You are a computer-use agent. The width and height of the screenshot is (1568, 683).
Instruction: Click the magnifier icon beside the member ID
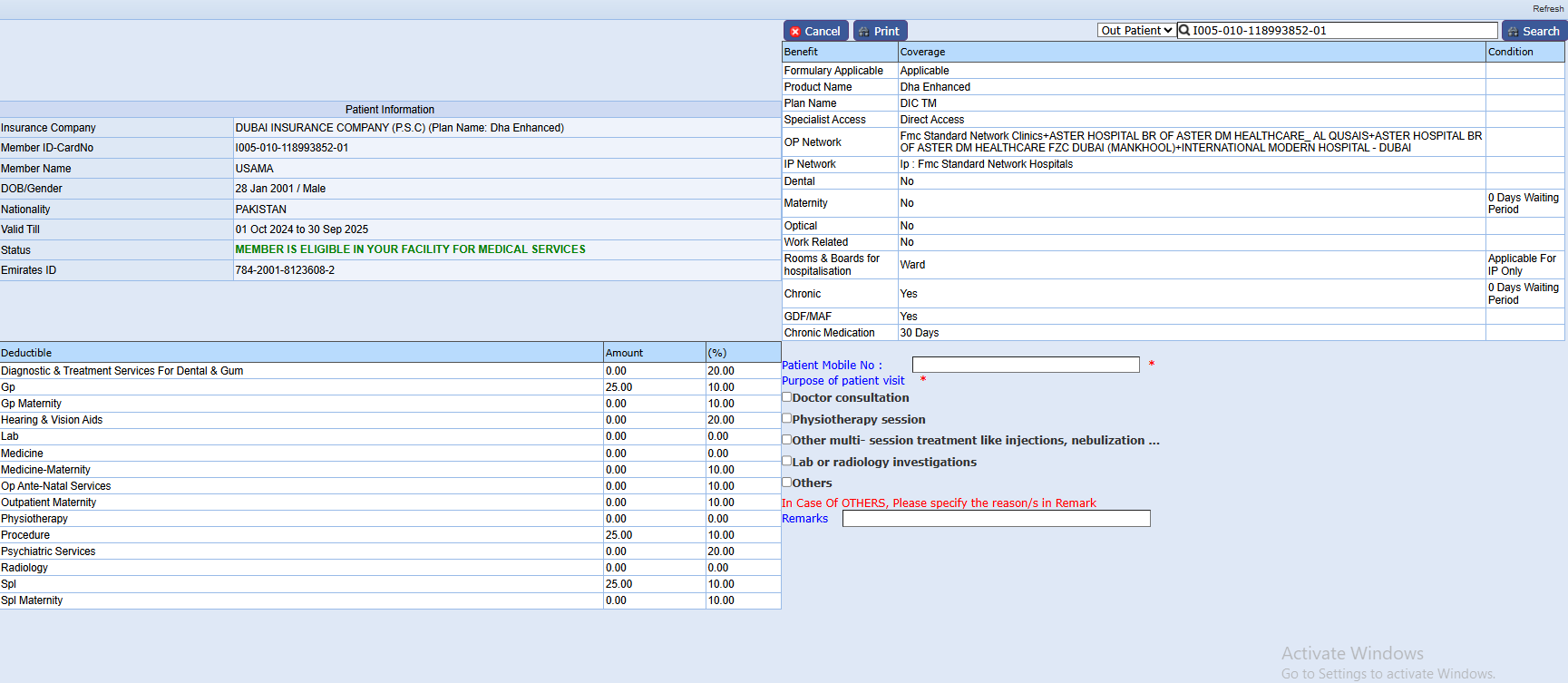point(1184,30)
